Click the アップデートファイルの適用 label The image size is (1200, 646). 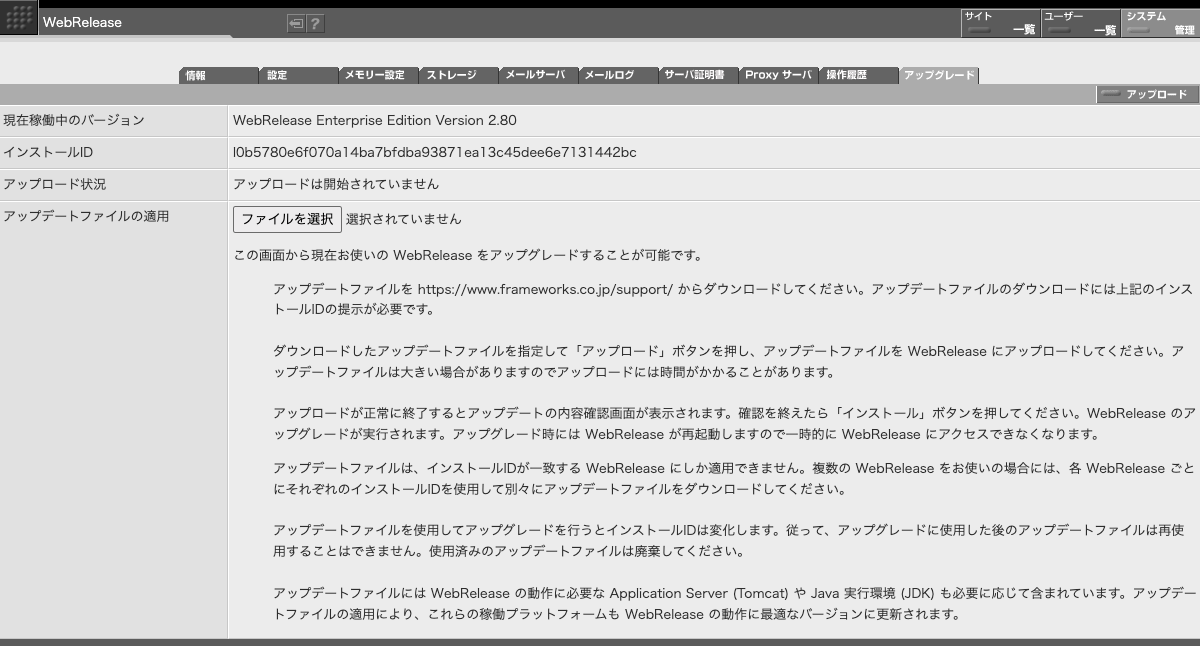click(86, 216)
